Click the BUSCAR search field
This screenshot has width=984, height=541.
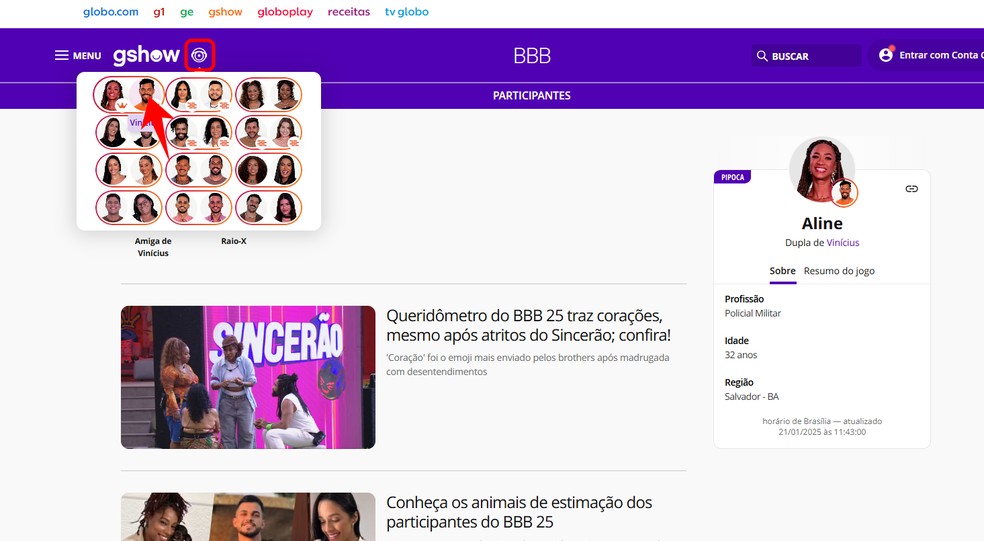pos(806,56)
